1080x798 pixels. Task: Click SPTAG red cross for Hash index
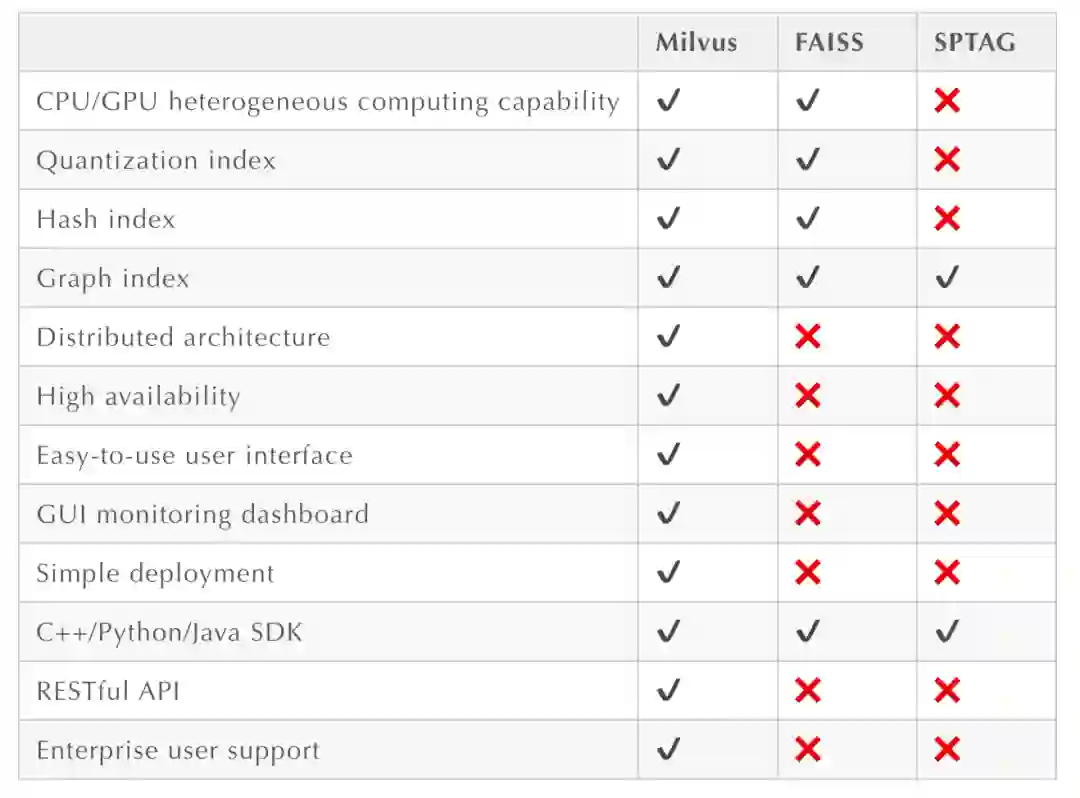(x=947, y=219)
